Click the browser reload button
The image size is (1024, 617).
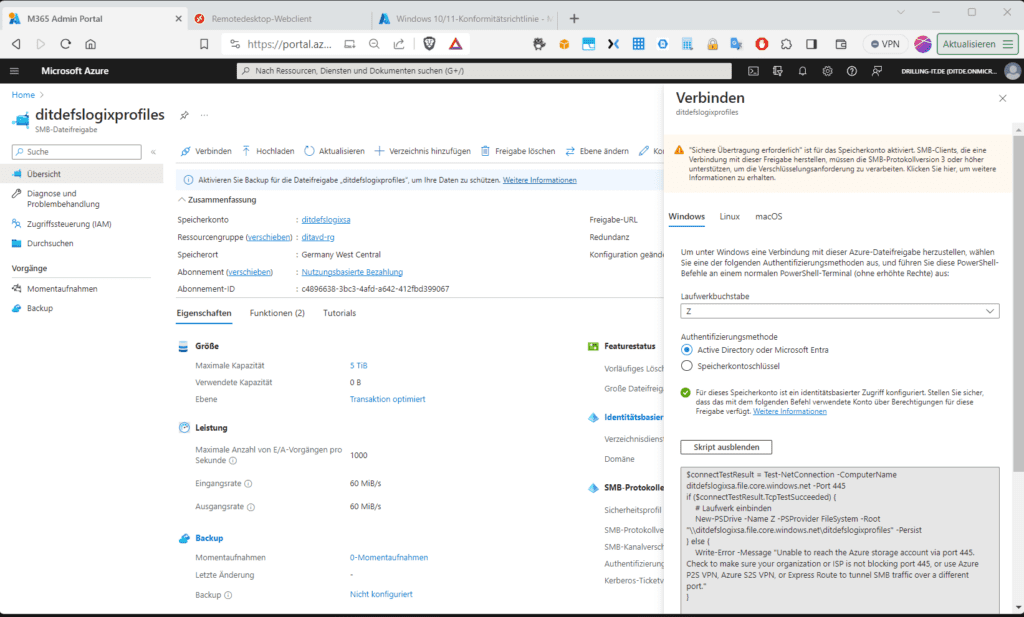click(65, 44)
